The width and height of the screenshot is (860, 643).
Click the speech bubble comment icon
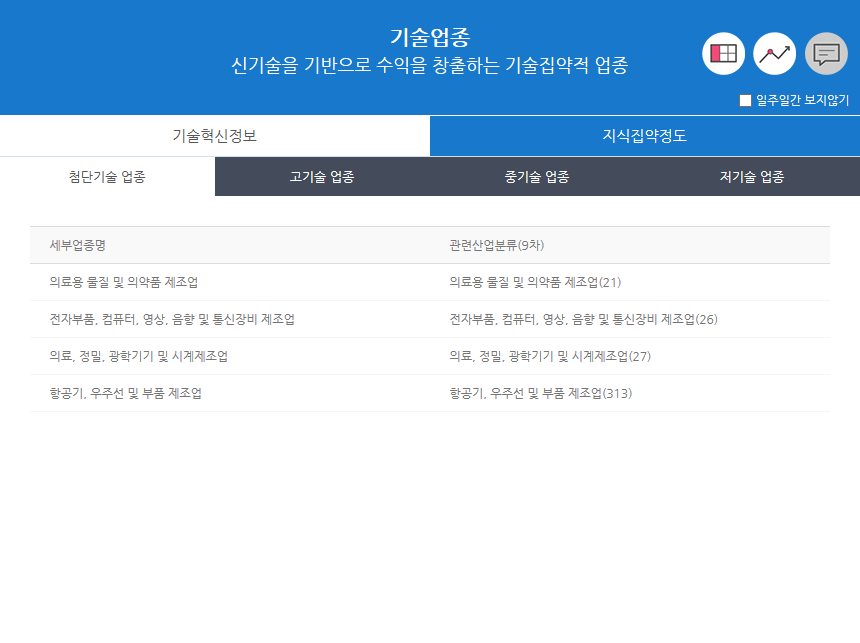click(823, 53)
